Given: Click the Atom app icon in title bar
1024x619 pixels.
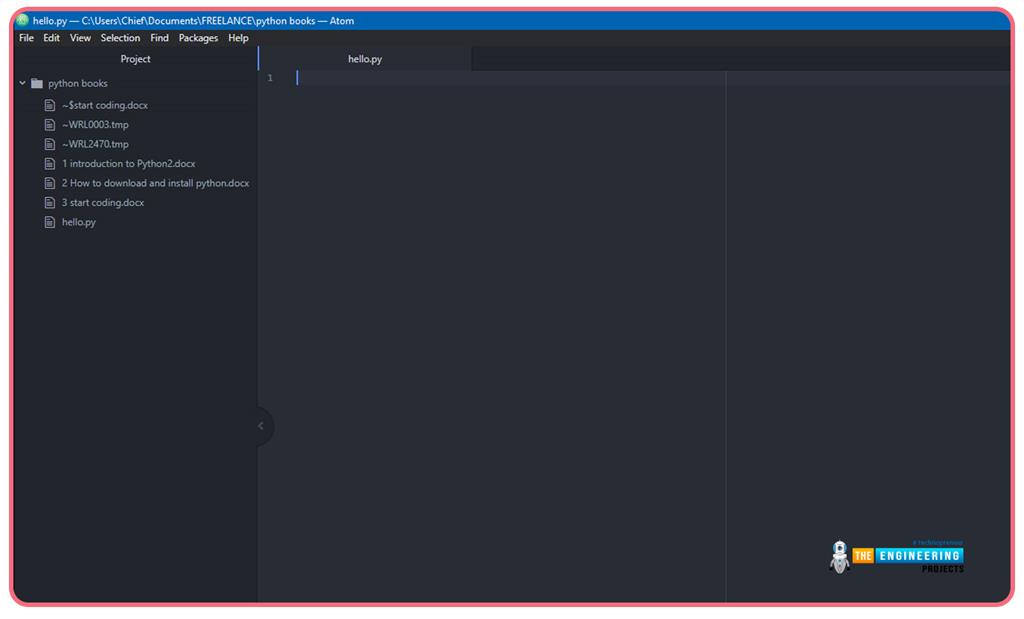Looking at the screenshot, I should click(x=23, y=20).
